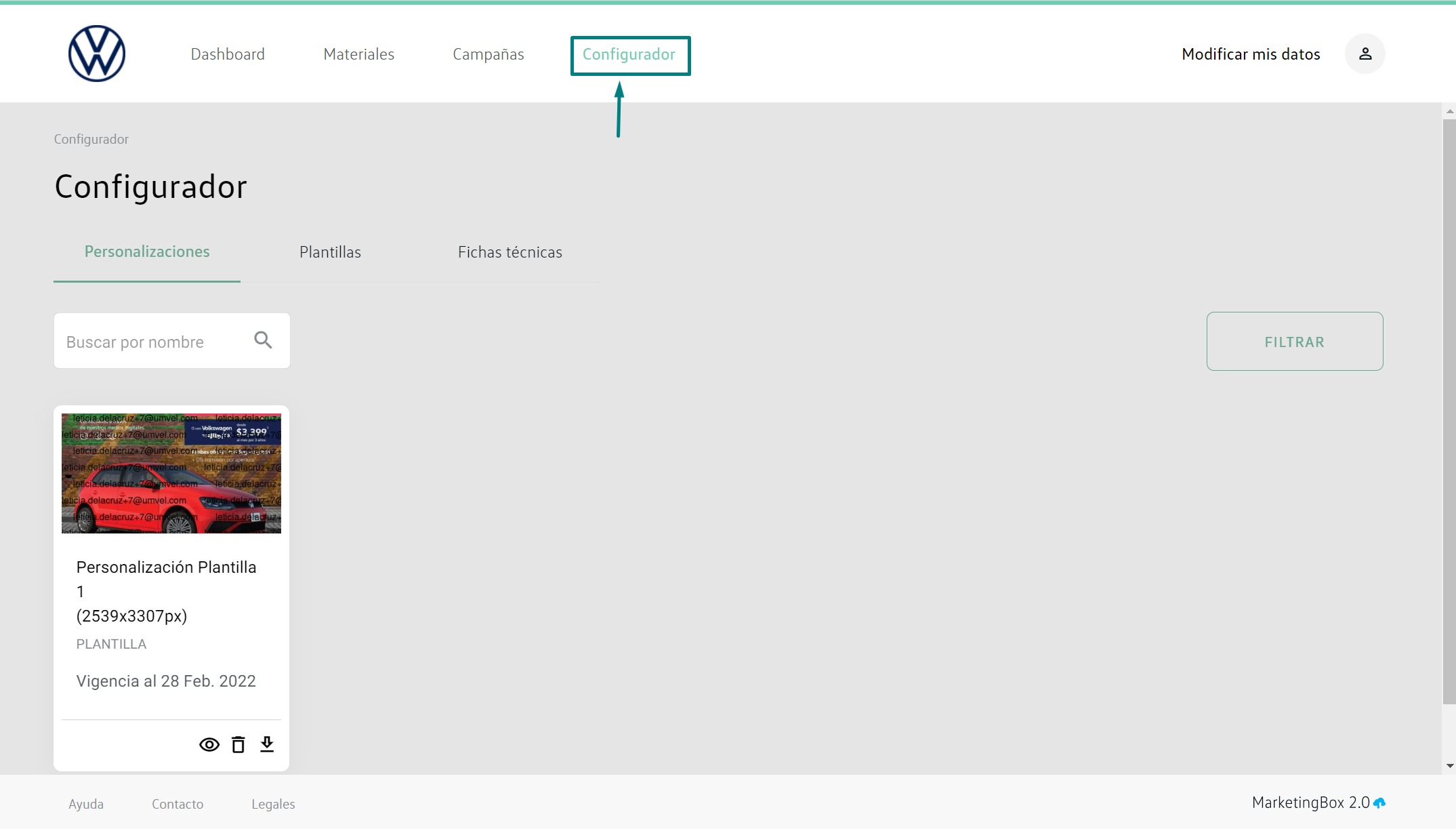This screenshot has height=829, width=1456.
Task: Preview personalization with eye icon
Action: point(209,745)
